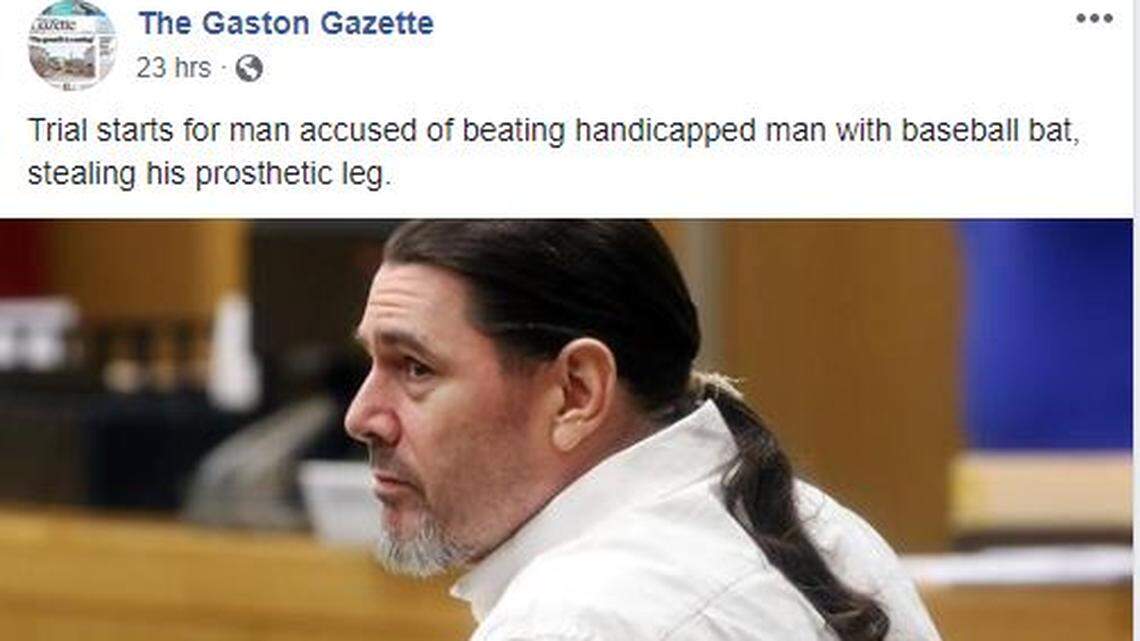This screenshot has width=1140, height=641.
Task: Click The Gaston Gazette page name
Action: 286,23
